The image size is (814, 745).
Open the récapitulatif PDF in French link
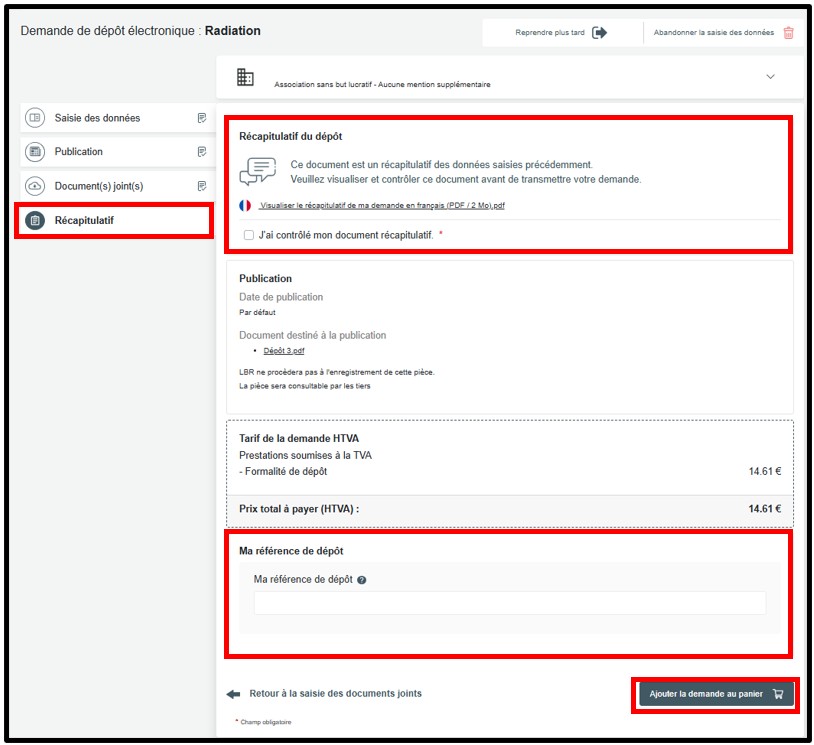click(x=382, y=205)
